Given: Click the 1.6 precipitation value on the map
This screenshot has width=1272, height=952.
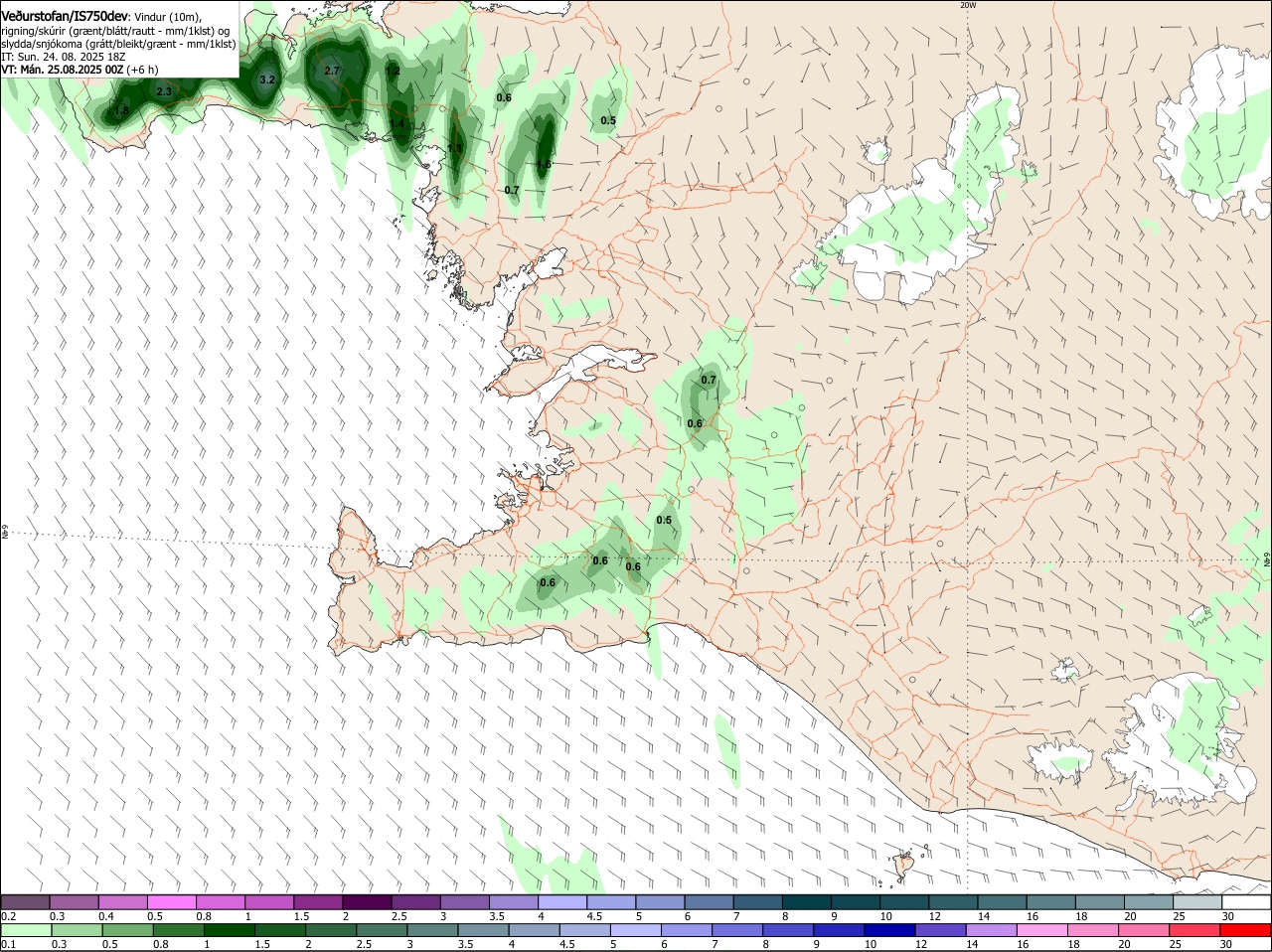Looking at the screenshot, I should click(544, 164).
